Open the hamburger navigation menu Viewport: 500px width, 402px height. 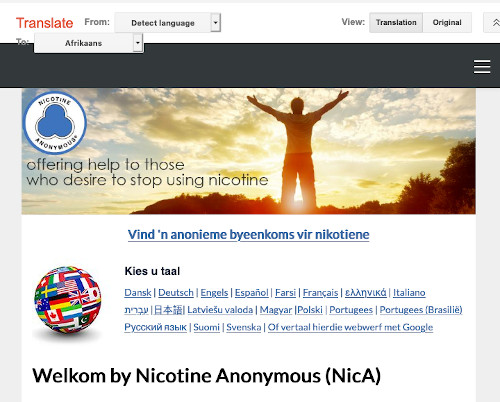click(x=482, y=67)
